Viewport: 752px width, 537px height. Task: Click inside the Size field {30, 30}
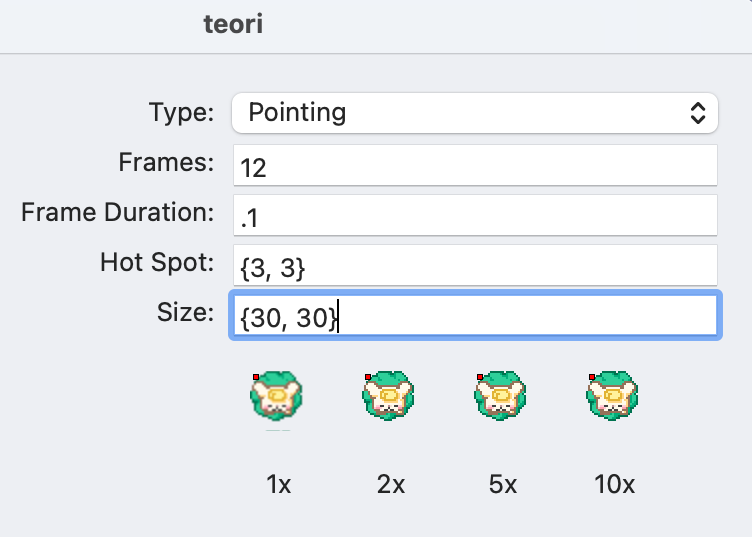click(475, 315)
